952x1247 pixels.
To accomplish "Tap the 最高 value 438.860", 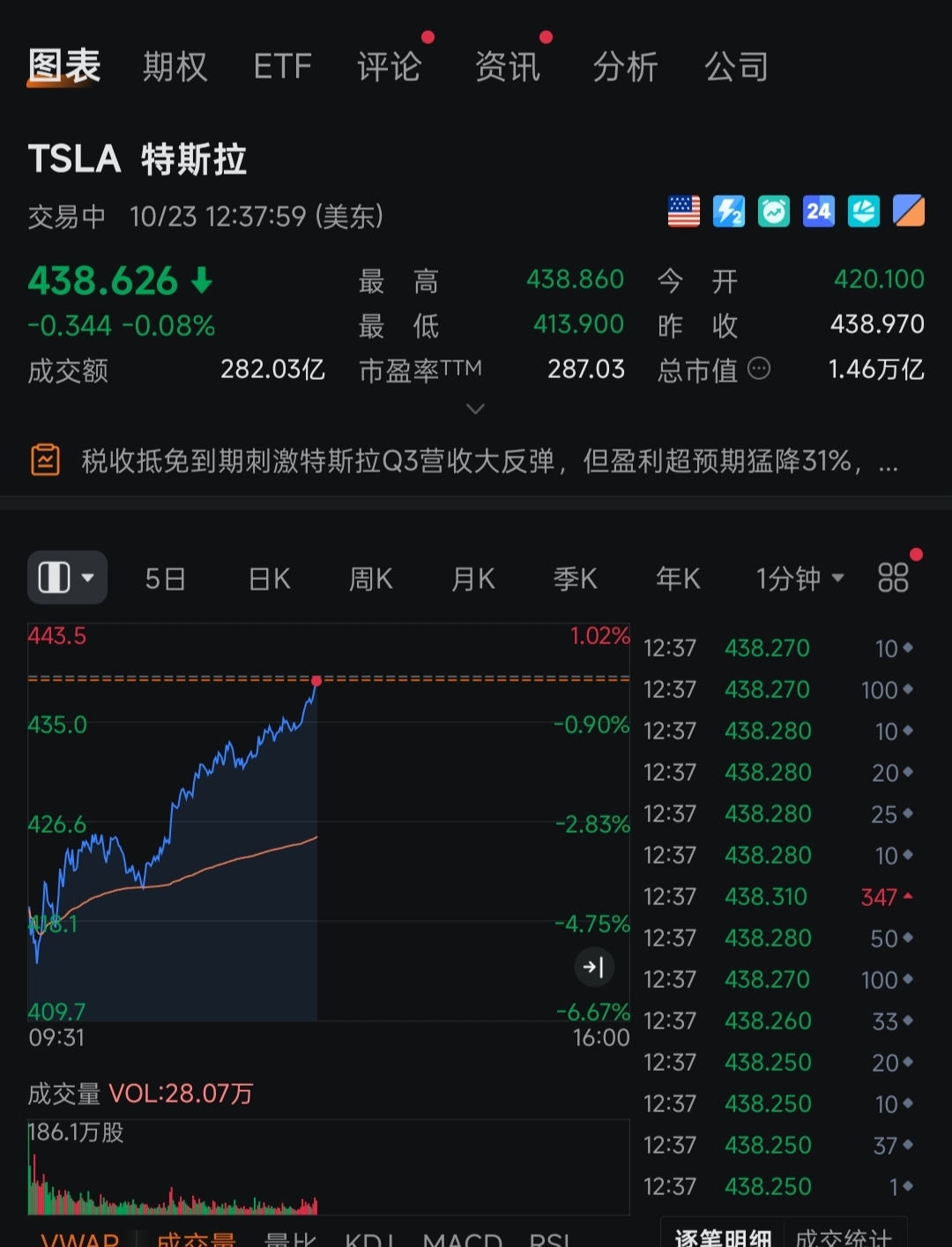I will point(575,279).
